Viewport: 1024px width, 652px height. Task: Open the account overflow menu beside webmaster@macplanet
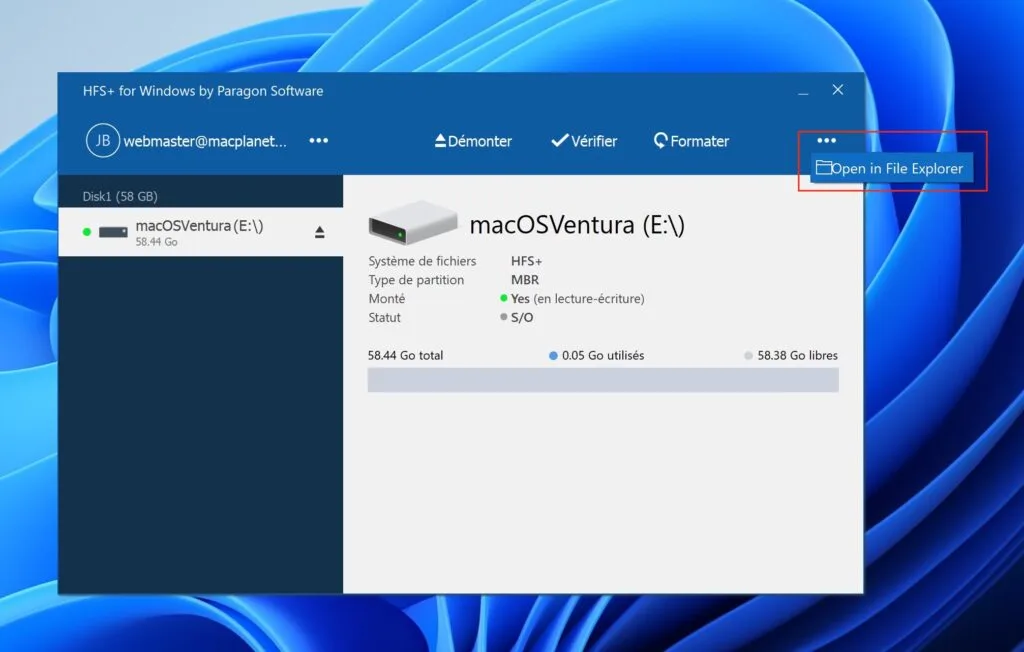[318, 141]
